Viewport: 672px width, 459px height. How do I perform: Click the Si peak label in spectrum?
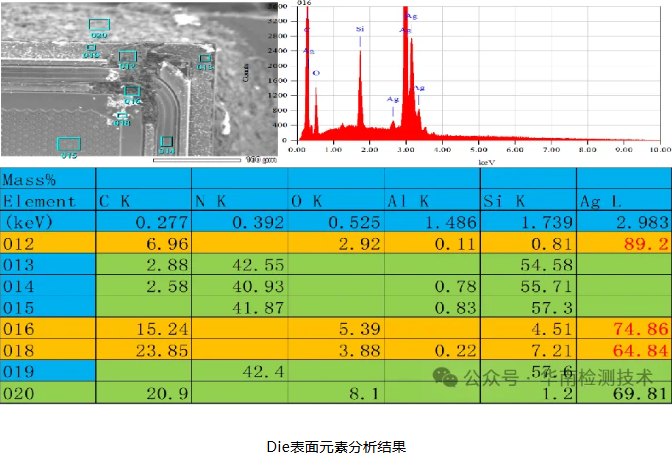(x=360, y=29)
